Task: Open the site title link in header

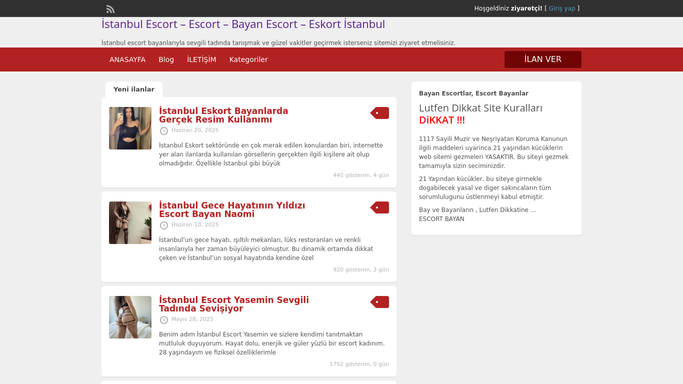Action: coord(243,24)
